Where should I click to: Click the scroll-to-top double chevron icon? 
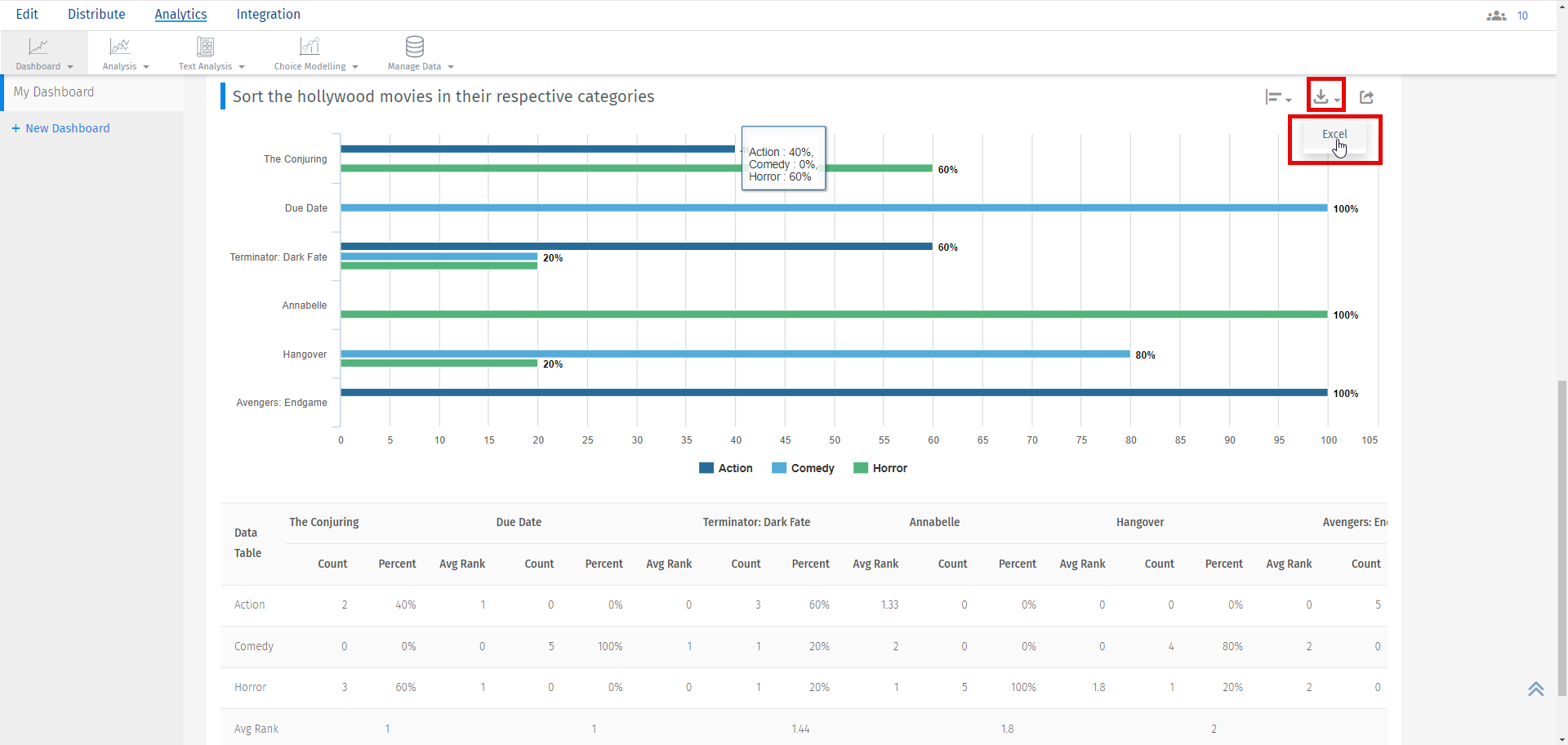[1535, 689]
